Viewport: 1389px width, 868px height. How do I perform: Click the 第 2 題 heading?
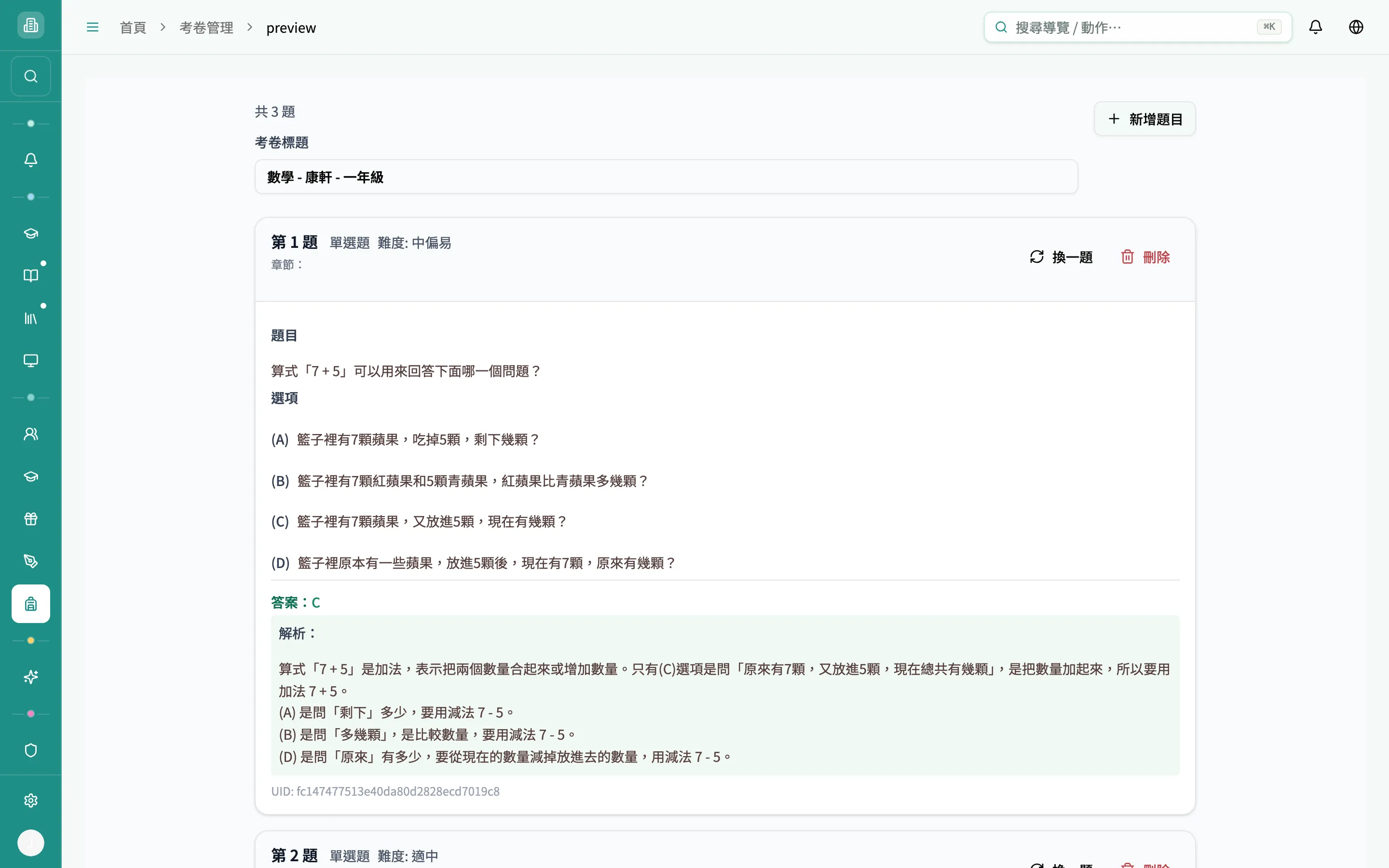(x=295, y=855)
